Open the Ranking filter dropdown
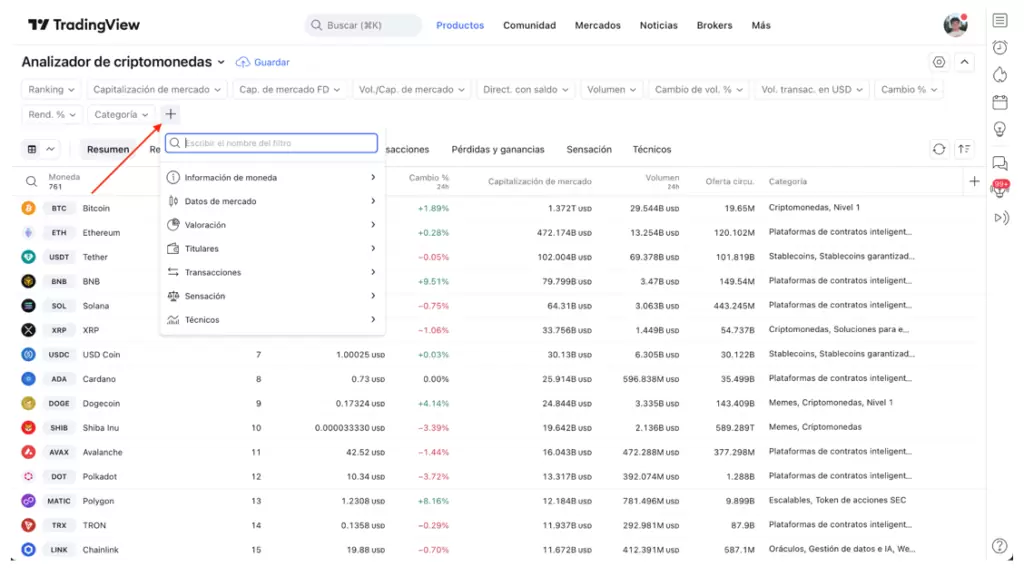The width and height of the screenshot is (1024, 576). 51,89
